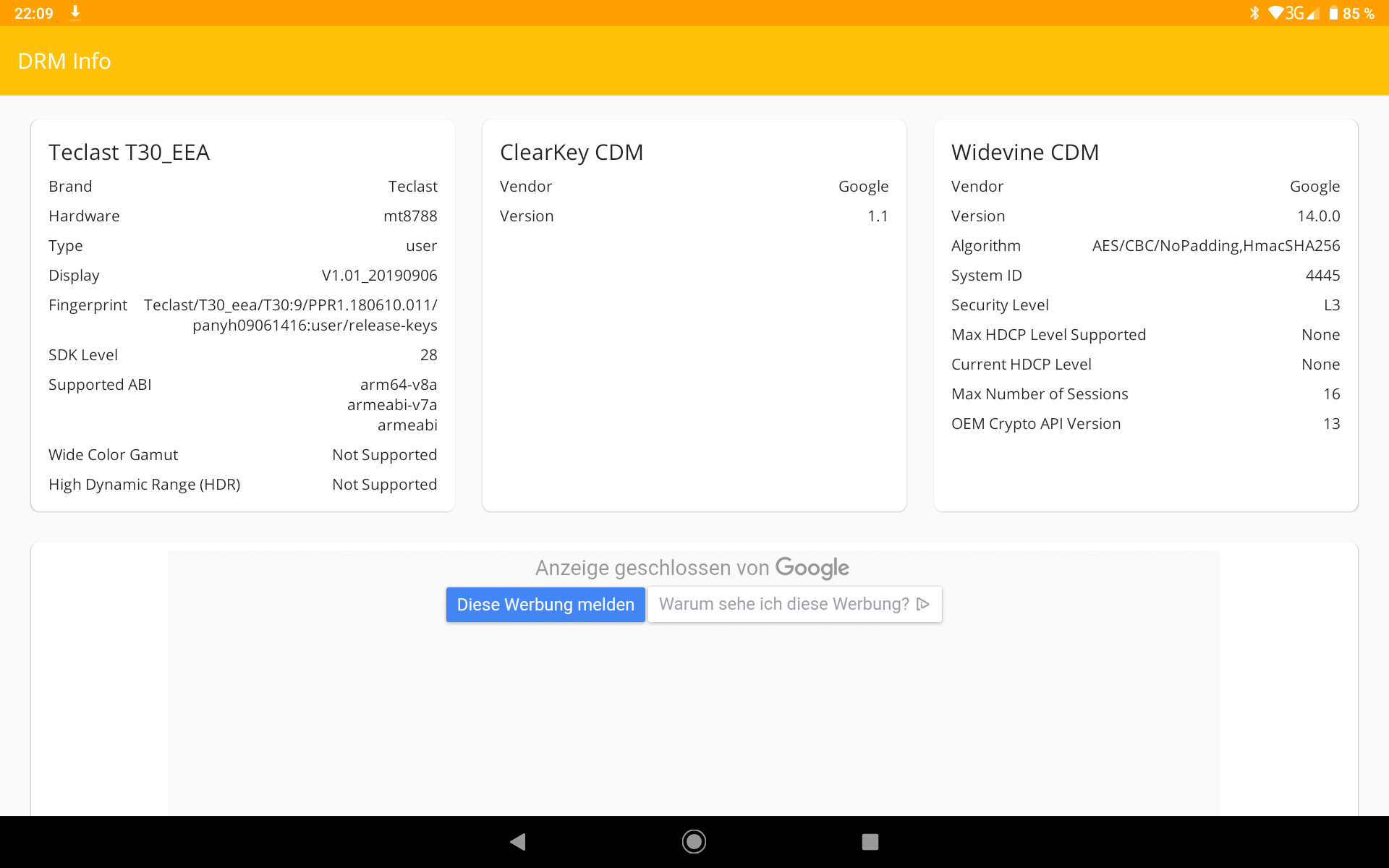The image size is (1389, 868).
Task: Tap the download arrow status icon
Action: coord(75,13)
